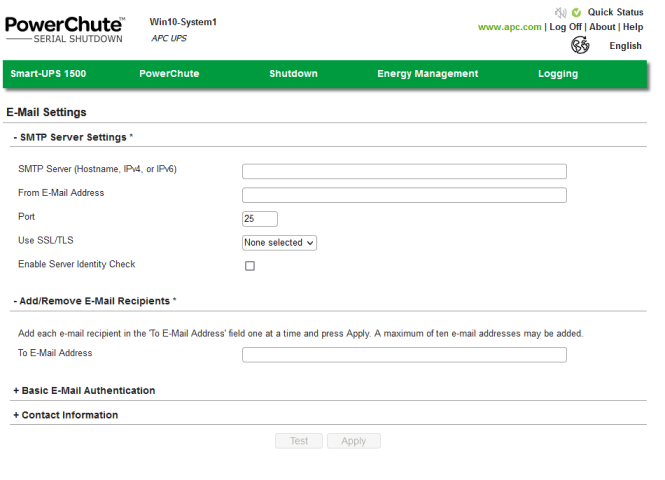Expand Basic E-Mail Authentication section

point(84,391)
